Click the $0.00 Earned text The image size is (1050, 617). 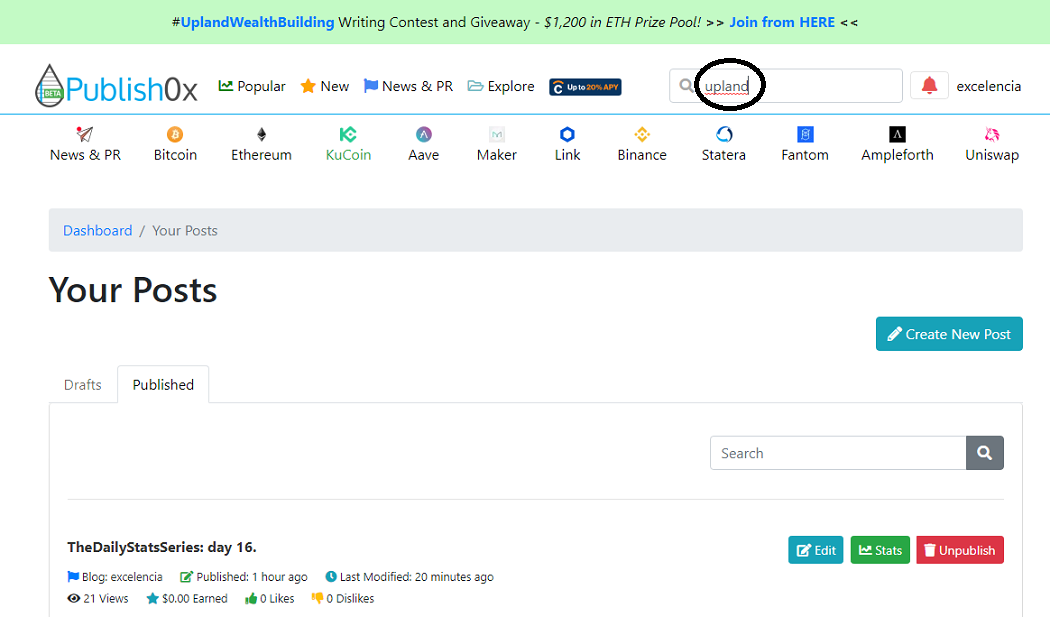187,598
